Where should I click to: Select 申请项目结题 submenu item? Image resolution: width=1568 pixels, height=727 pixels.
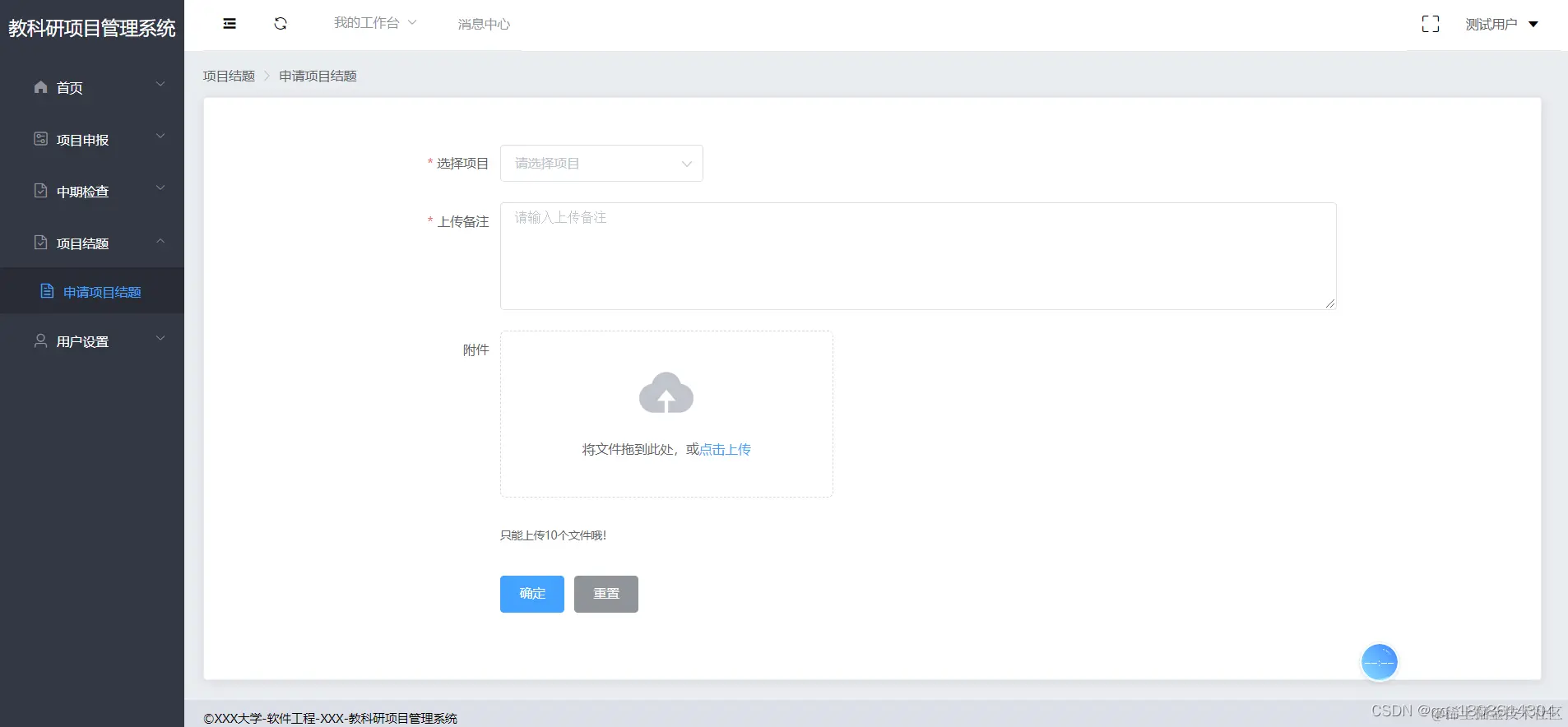pos(92,292)
